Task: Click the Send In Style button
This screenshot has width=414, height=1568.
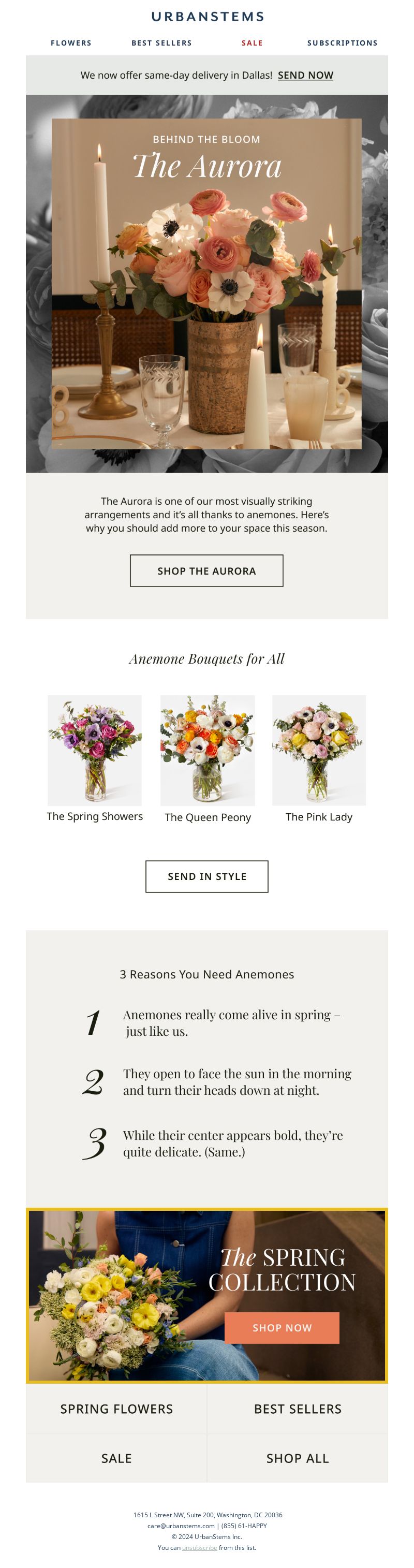Action: pyautogui.click(x=207, y=876)
